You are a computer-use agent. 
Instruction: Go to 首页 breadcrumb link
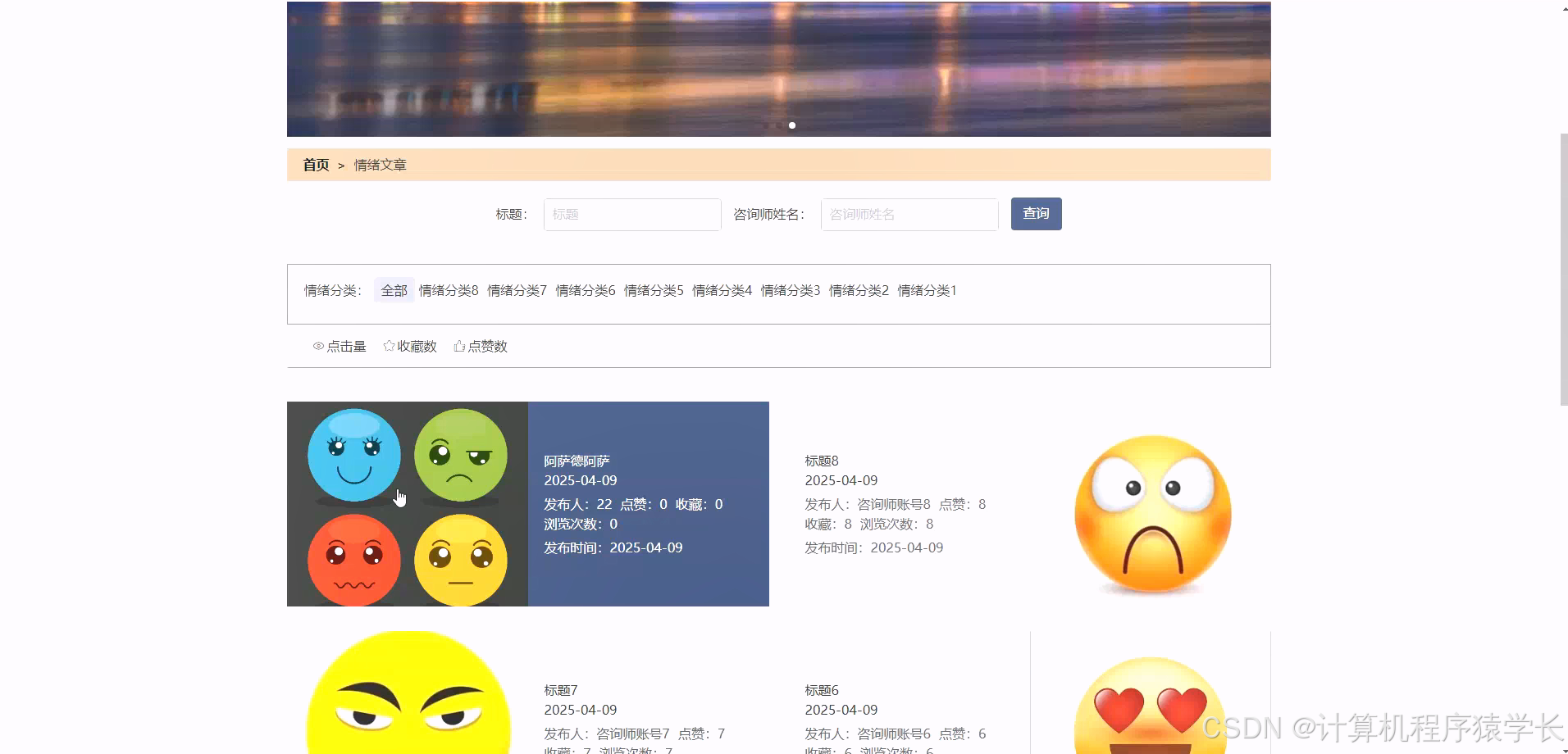pos(316,165)
